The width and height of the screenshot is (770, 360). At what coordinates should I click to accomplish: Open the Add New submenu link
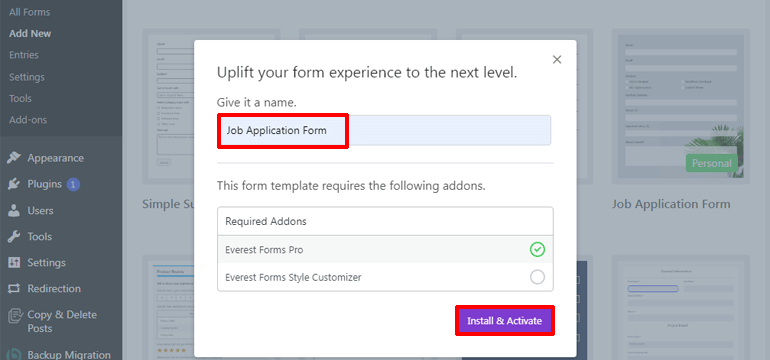(30, 33)
